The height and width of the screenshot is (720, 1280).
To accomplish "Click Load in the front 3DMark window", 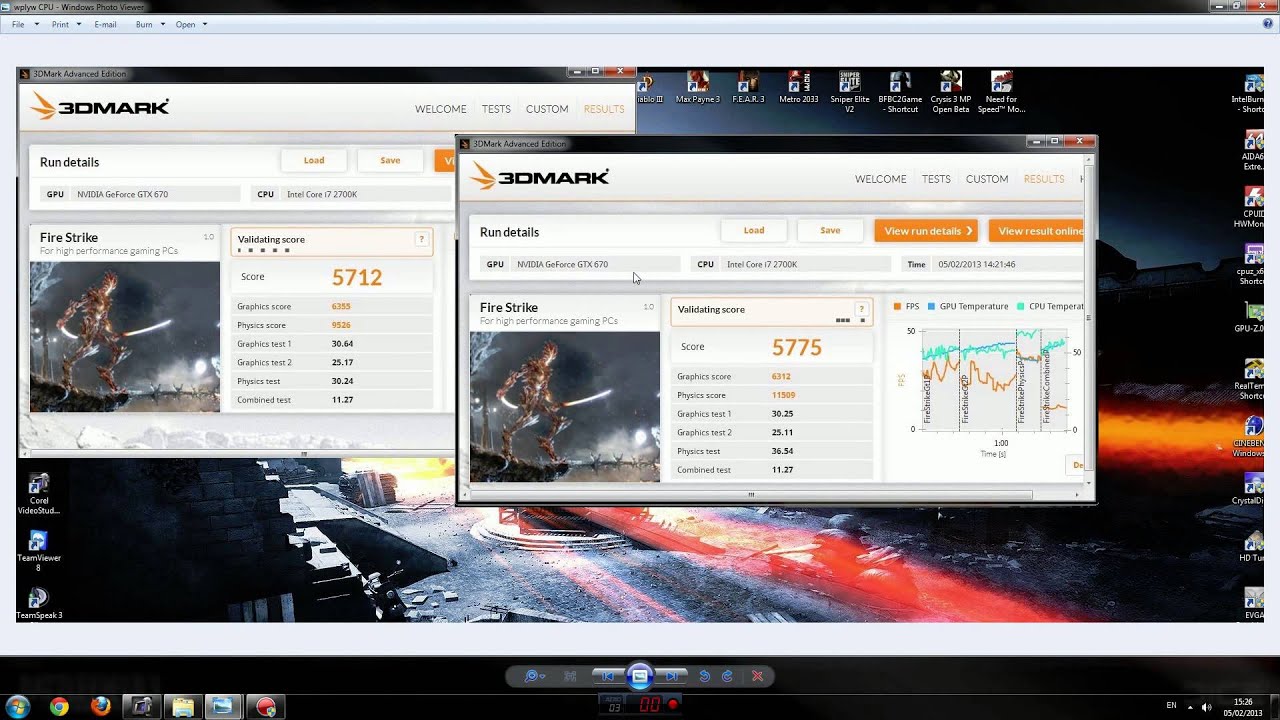I will 754,230.
